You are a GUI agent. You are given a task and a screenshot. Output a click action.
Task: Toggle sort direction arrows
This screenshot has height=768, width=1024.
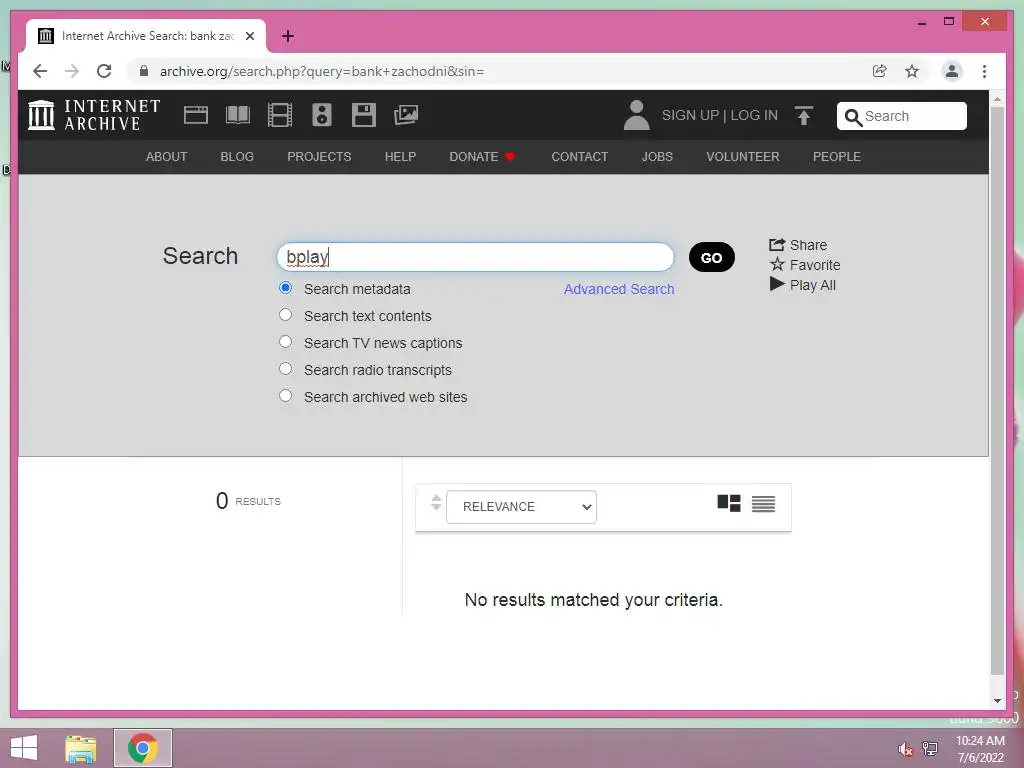(x=436, y=502)
